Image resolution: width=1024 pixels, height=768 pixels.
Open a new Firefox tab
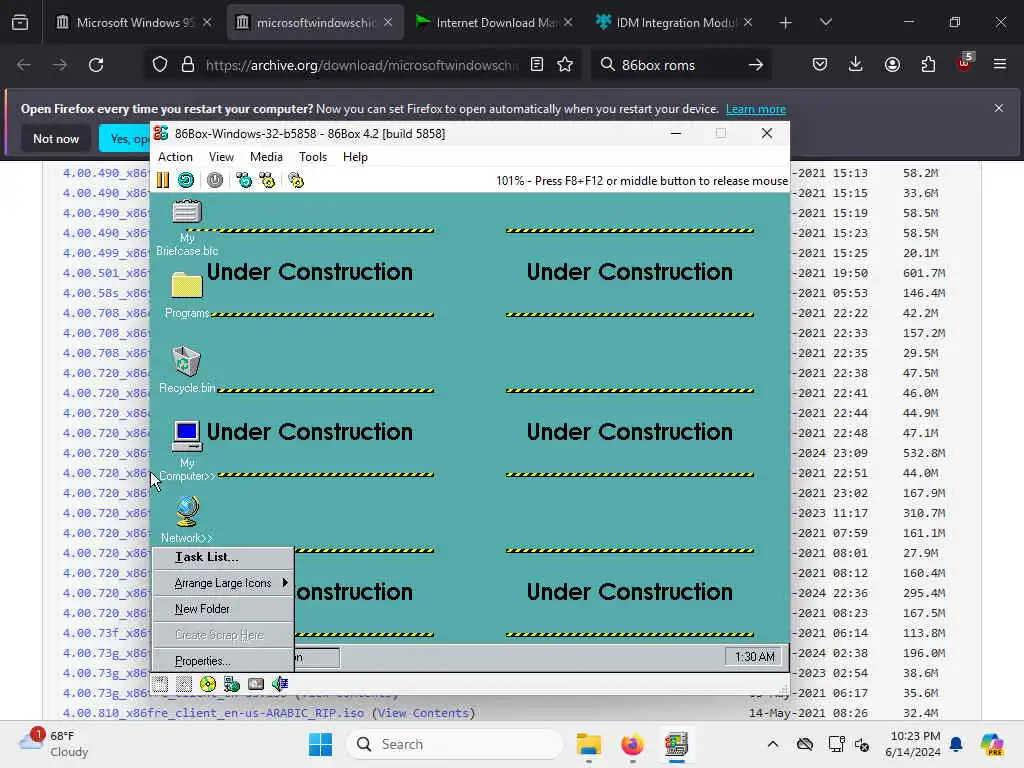786,22
